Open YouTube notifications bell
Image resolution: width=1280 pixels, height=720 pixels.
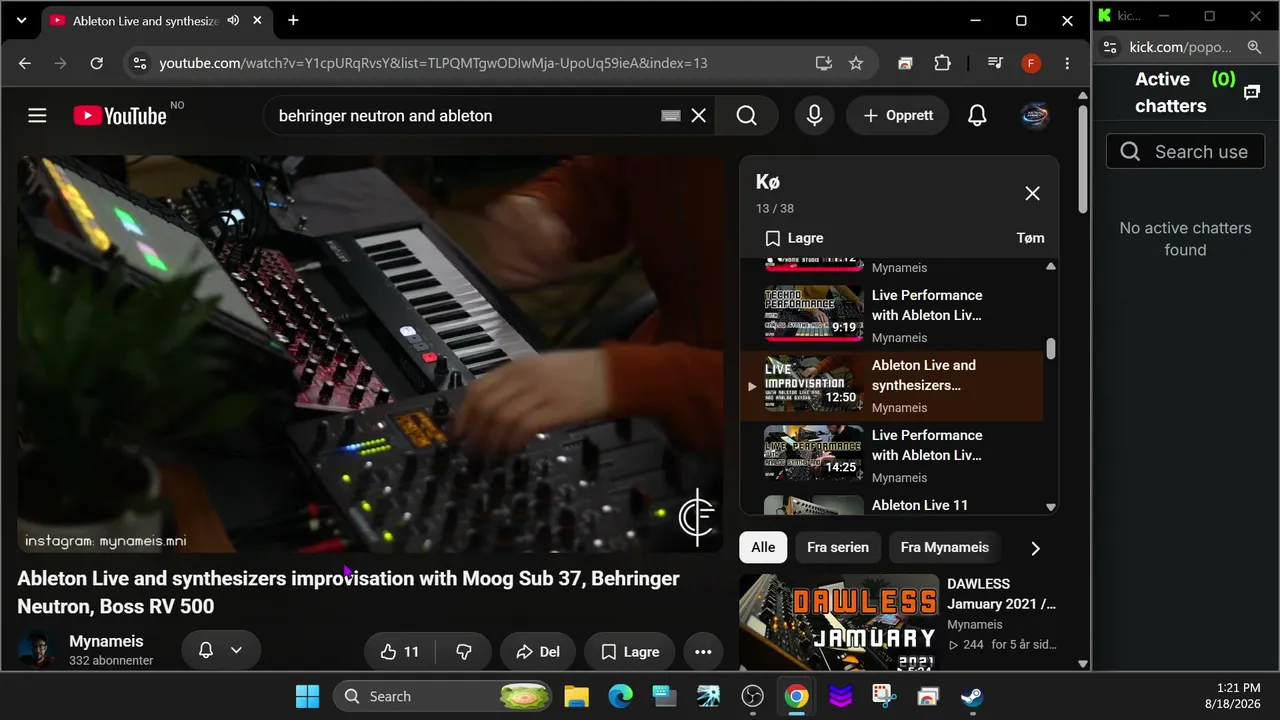click(977, 116)
